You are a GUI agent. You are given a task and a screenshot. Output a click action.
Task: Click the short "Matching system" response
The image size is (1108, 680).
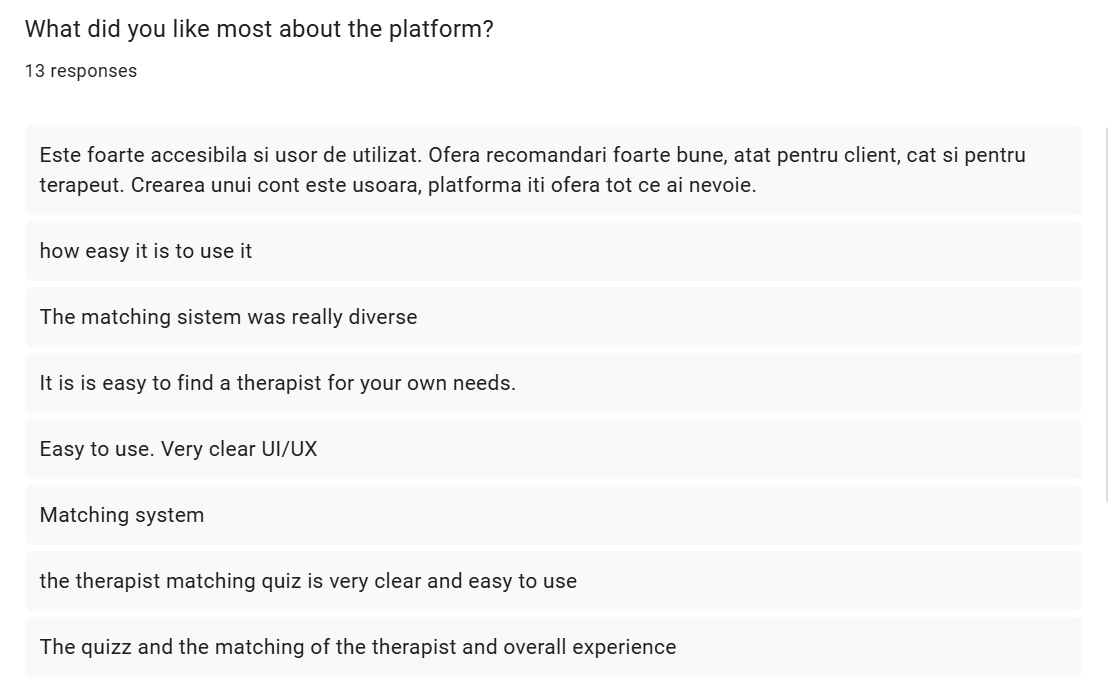122,515
